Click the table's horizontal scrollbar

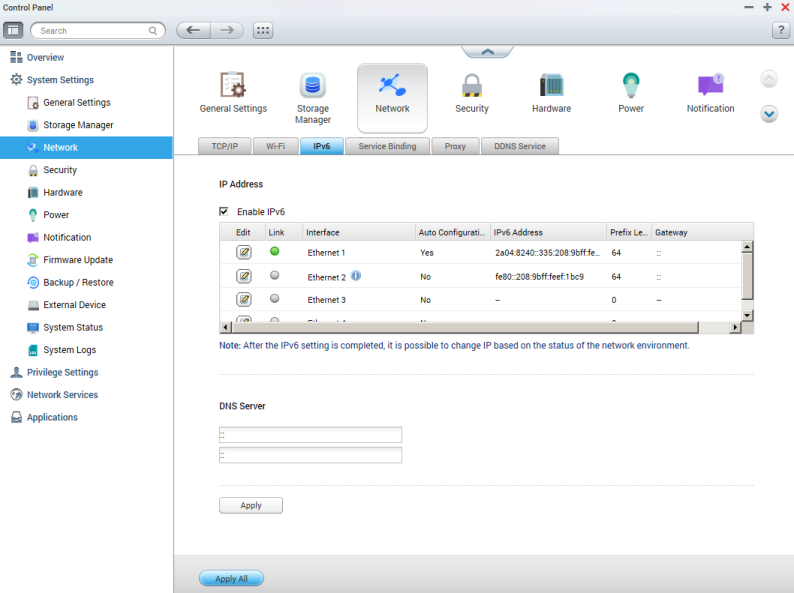click(x=465, y=328)
